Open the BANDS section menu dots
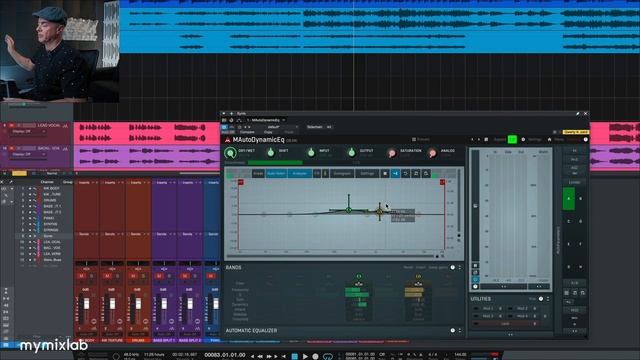Viewport: 640px width, 360px height. pos(460,267)
